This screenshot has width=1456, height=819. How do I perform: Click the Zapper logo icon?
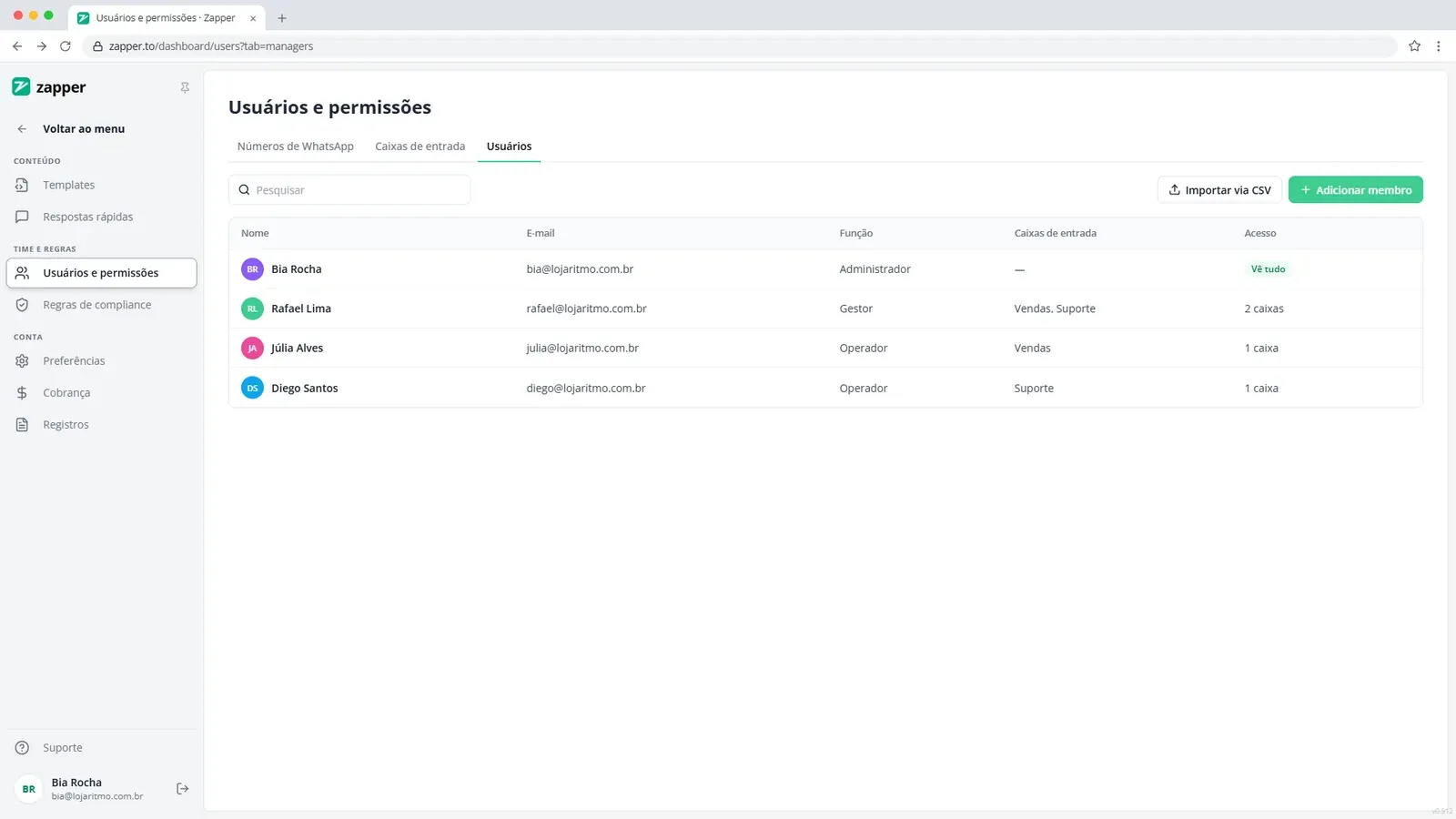pyautogui.click(x=21, y=86)
